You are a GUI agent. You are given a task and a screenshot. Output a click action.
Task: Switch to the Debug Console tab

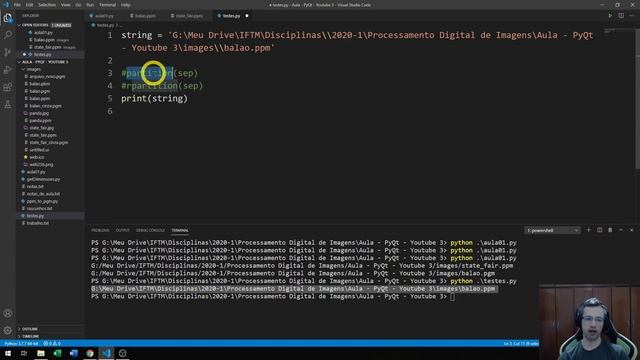150,231
